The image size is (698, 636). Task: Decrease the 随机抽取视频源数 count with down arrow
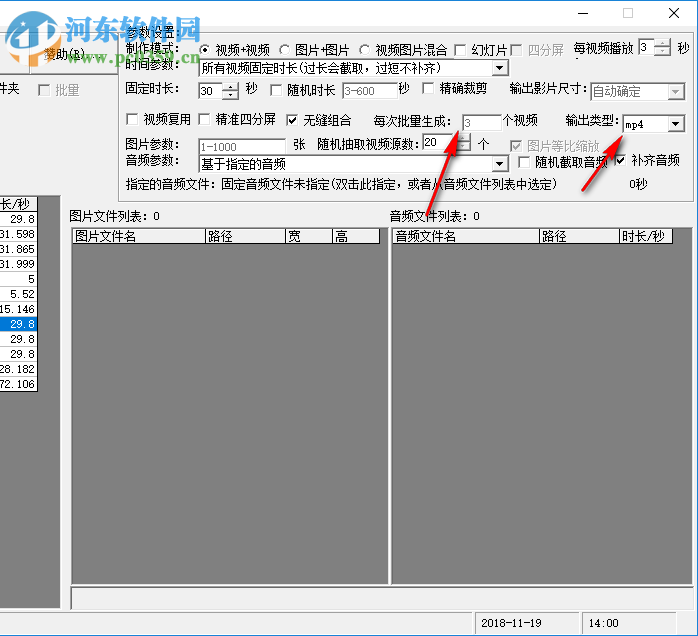463,146
